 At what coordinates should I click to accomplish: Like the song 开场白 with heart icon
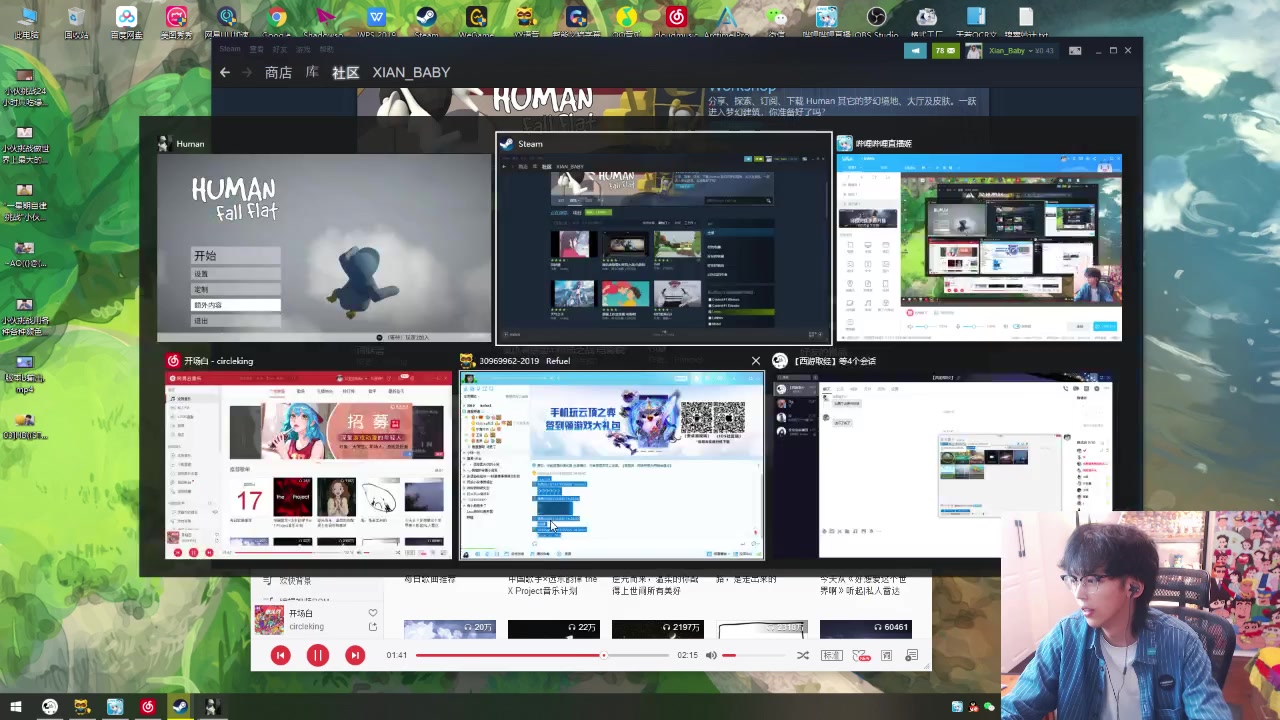point(373,613)
